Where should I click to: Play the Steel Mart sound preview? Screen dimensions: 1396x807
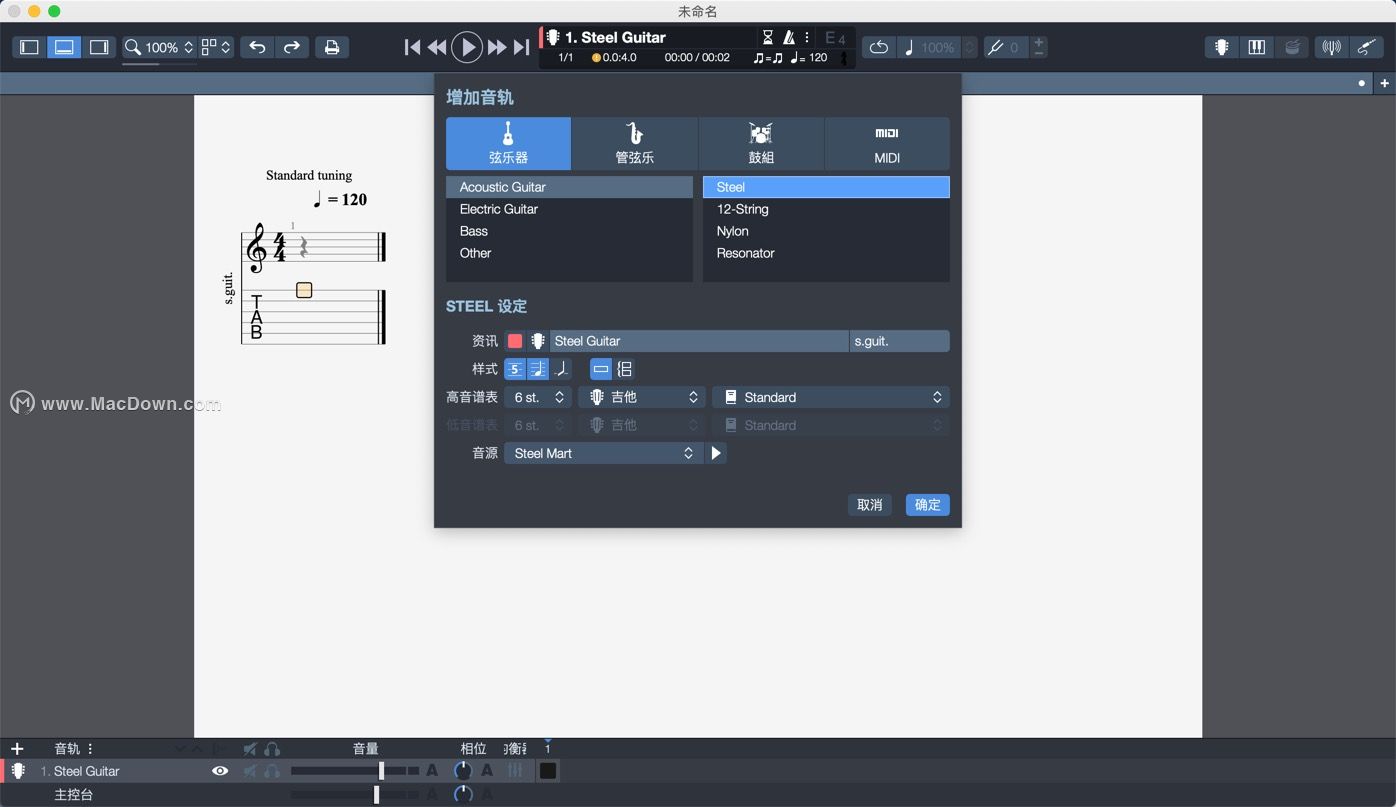(716, 453)
